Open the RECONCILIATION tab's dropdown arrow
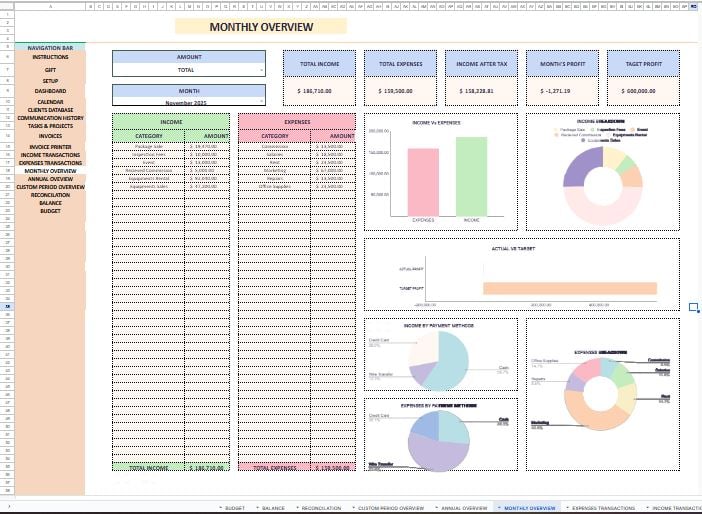The image size is (702, 514). click(298, 508)
